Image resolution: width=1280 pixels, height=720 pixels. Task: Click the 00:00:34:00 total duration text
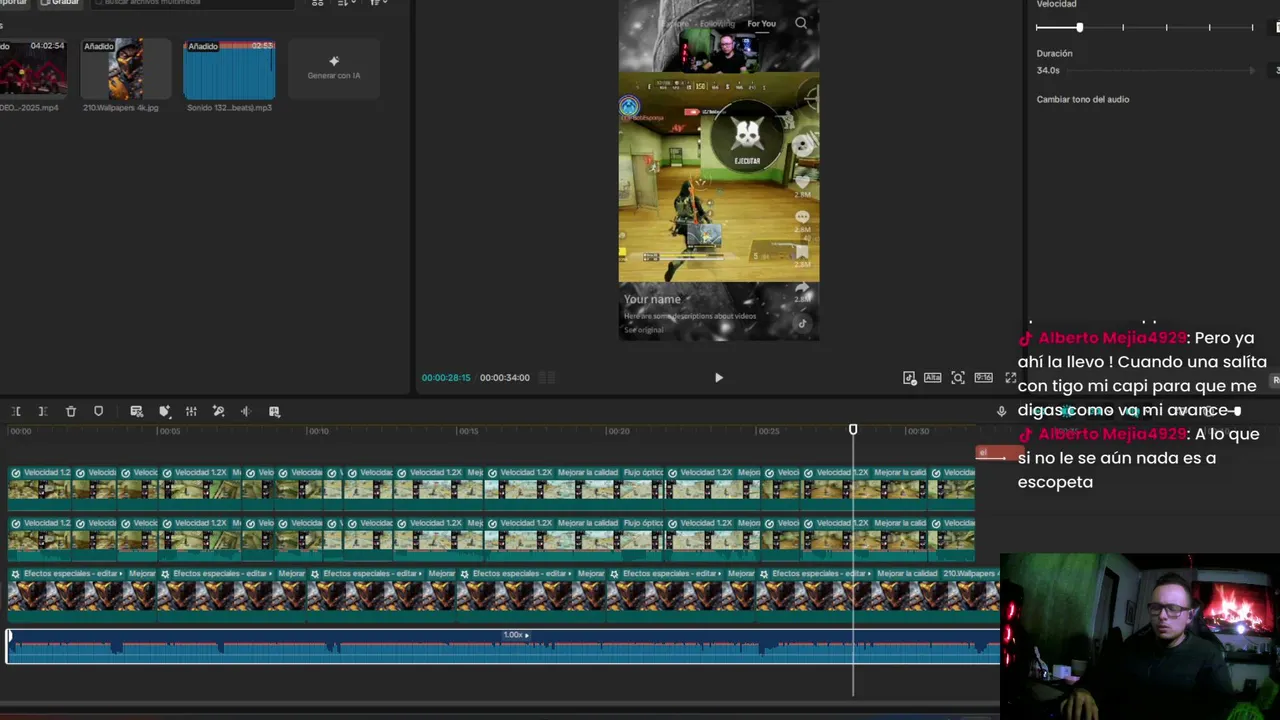coord(505,378)
